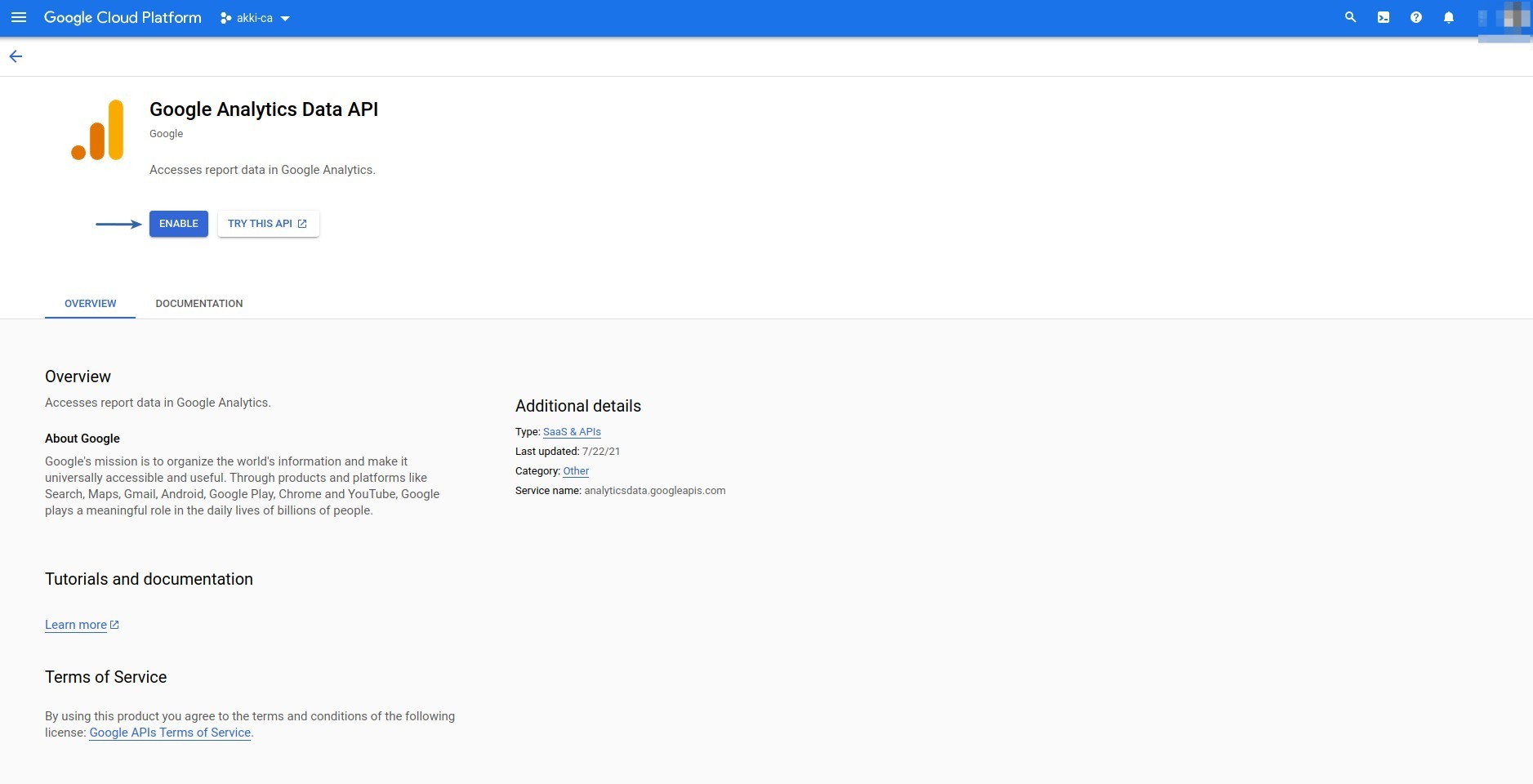1533x784 pixels.
Task: Activate Cloud Shell terminal icon
Action: (1383, 17)
